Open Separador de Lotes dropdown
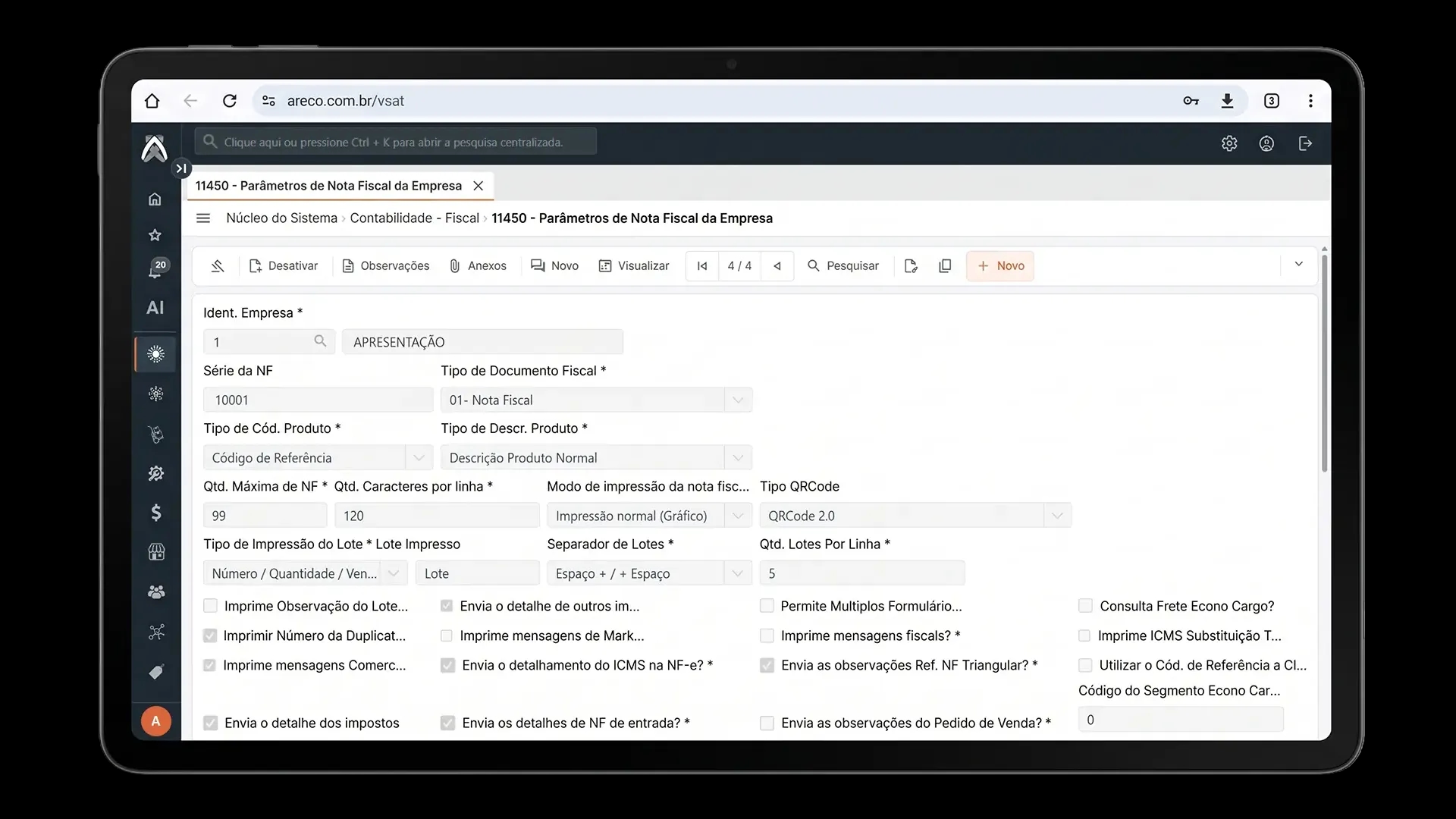This screenshot has height=819, width=1456. (x=649, y=573)
